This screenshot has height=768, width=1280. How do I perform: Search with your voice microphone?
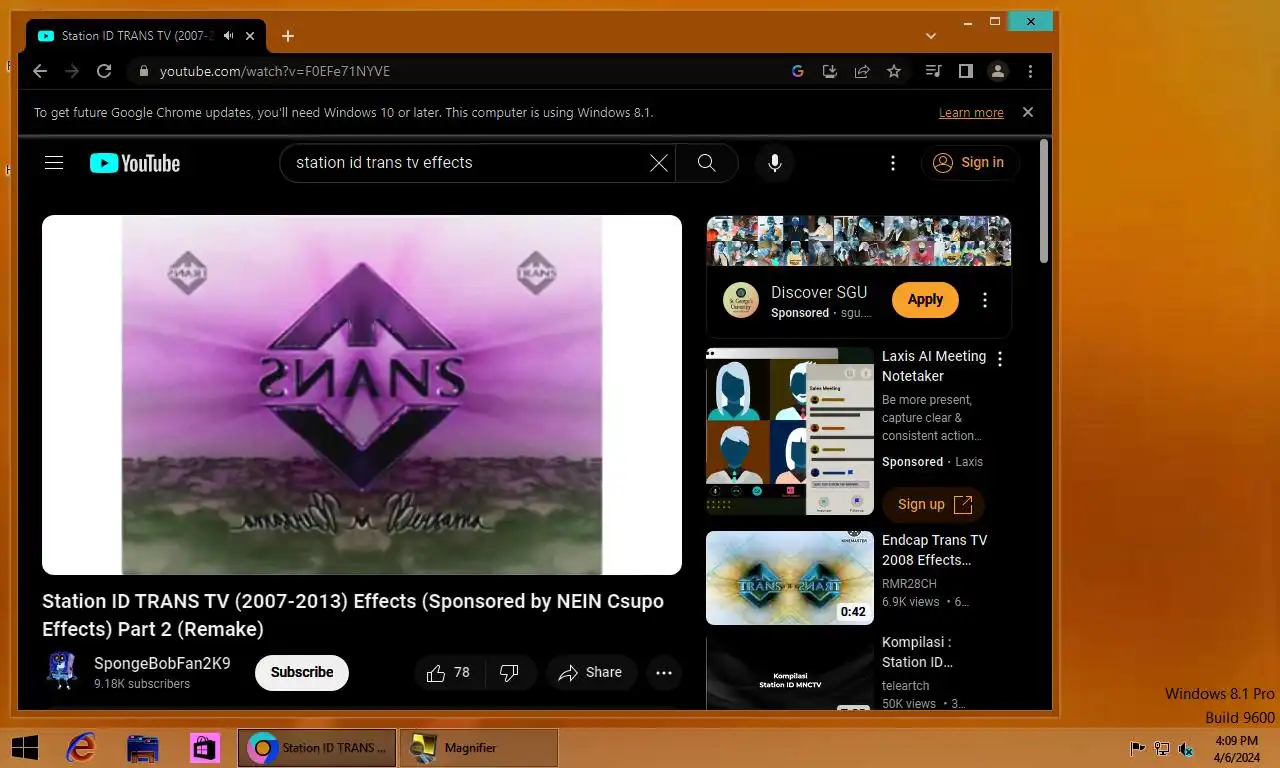click(774, 163)
